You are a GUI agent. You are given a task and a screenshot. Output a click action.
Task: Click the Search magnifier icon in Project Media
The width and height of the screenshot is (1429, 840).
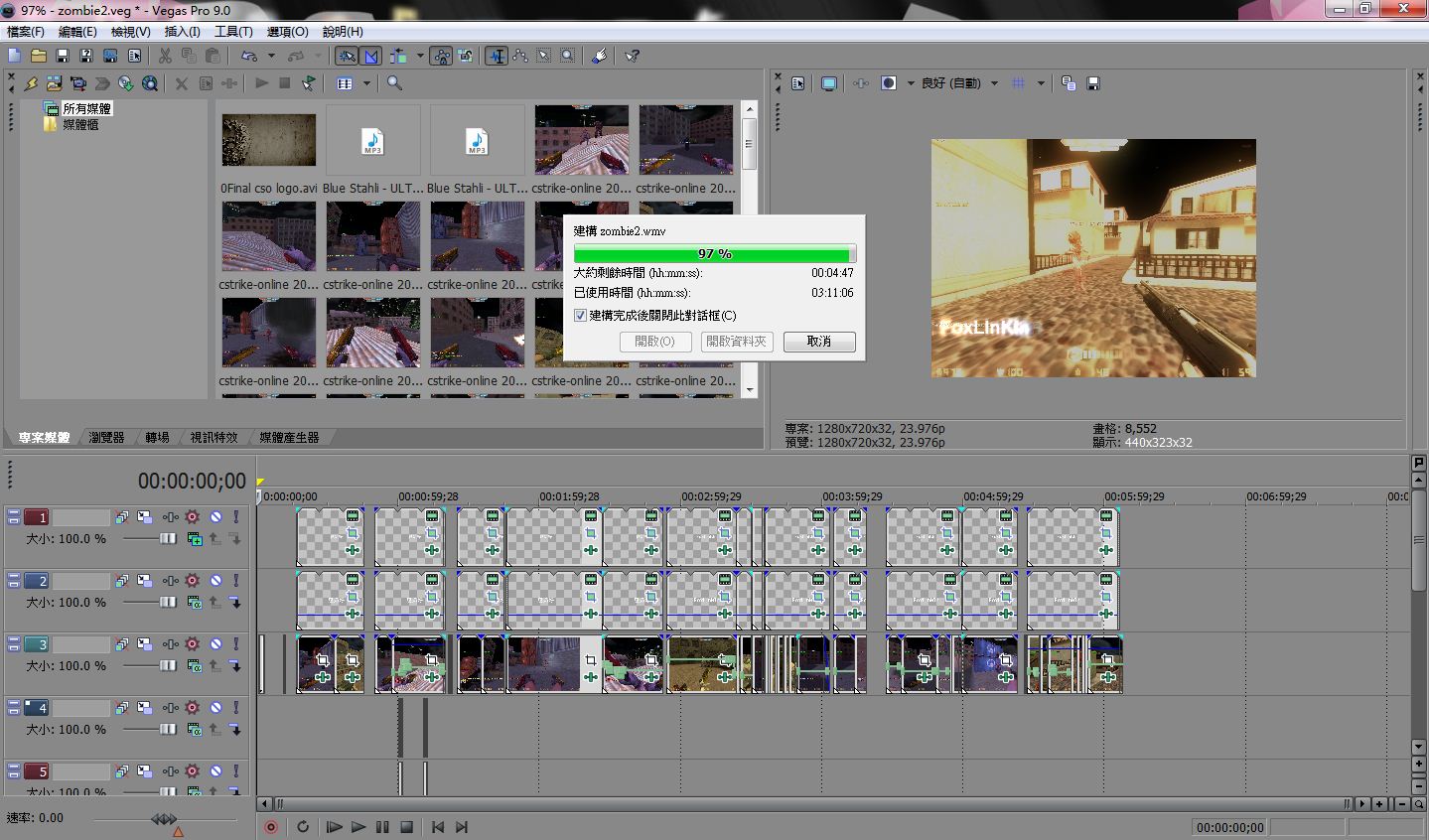pyautogui.click(x=394, y=83)
